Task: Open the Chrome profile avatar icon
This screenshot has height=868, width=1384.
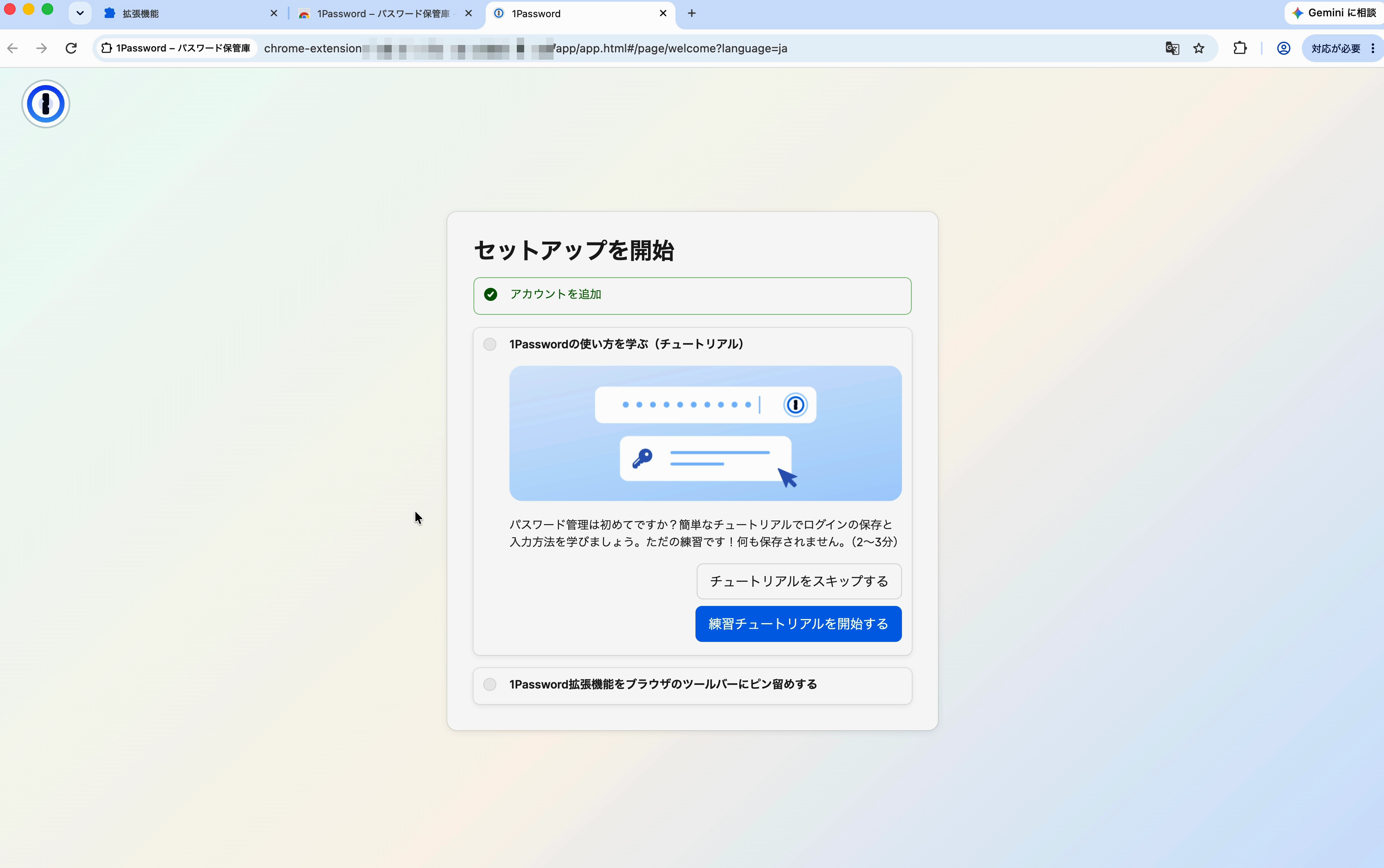Action: coord(1283,48)
